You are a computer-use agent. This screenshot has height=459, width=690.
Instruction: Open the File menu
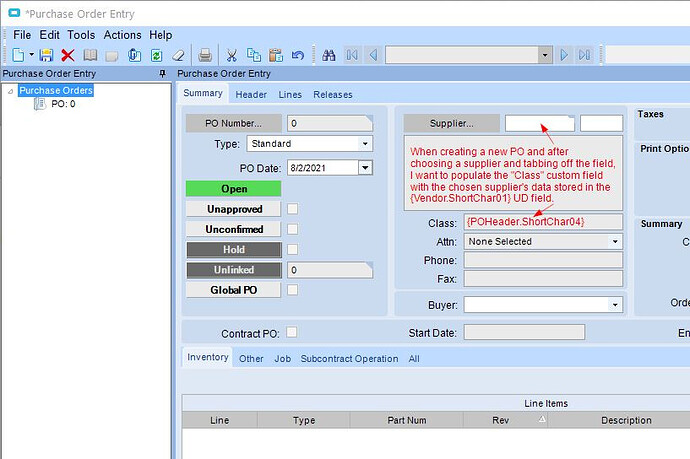click(x=22, y=35)
